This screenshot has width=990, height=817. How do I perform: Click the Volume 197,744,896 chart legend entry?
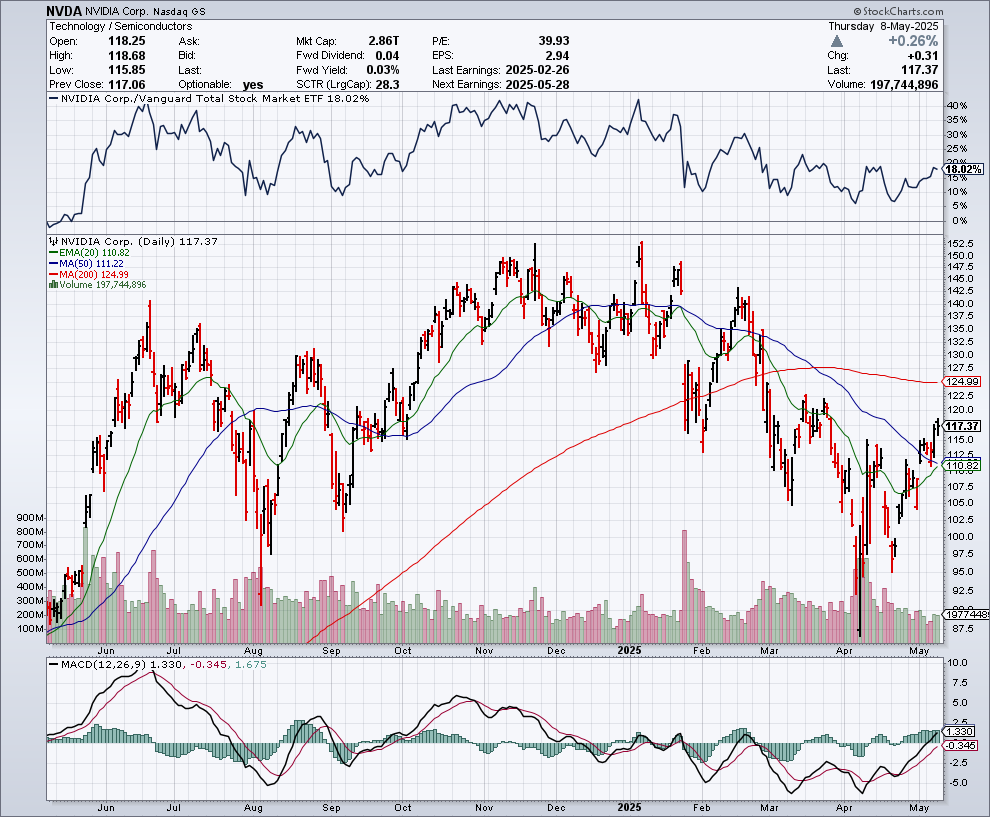coord(103,285)
